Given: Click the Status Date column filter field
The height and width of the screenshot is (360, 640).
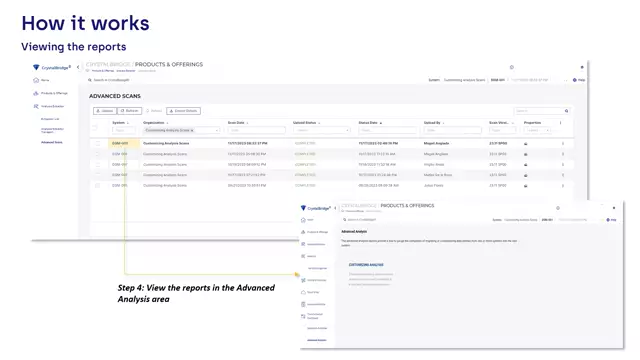Looking at the screenshot, I should coord(387,130).
